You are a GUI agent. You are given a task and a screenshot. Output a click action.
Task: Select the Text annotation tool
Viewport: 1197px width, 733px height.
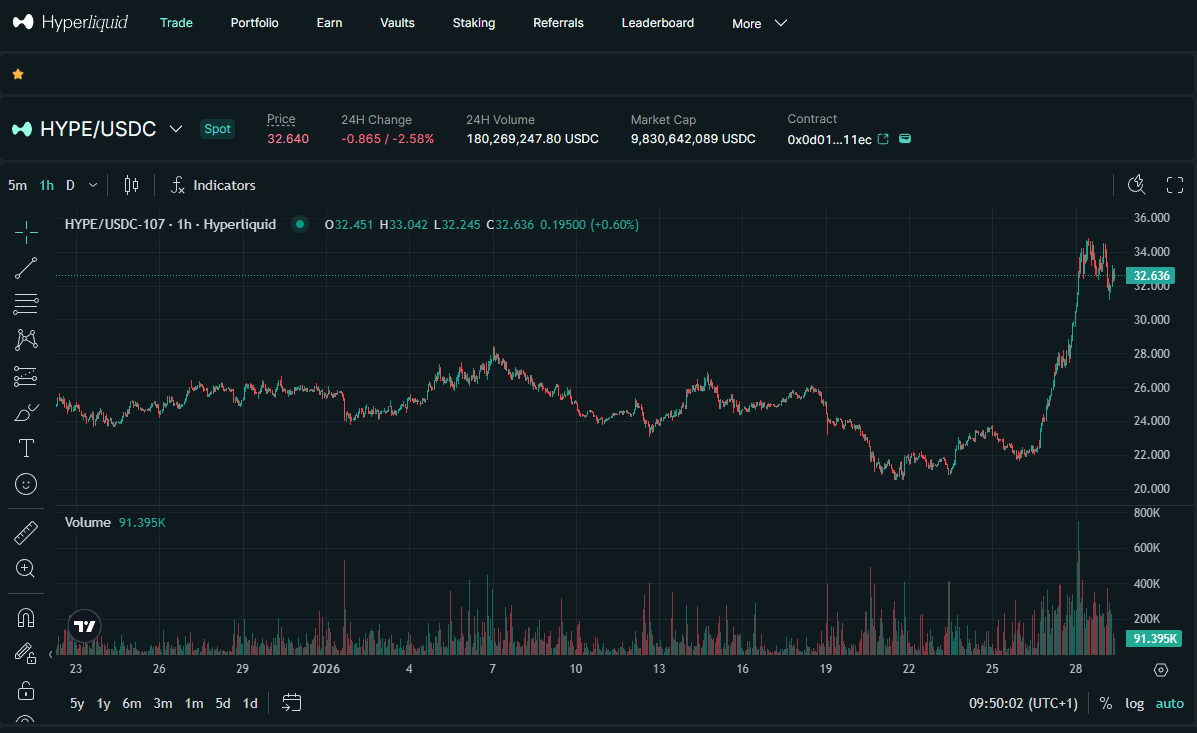point(26,448)
